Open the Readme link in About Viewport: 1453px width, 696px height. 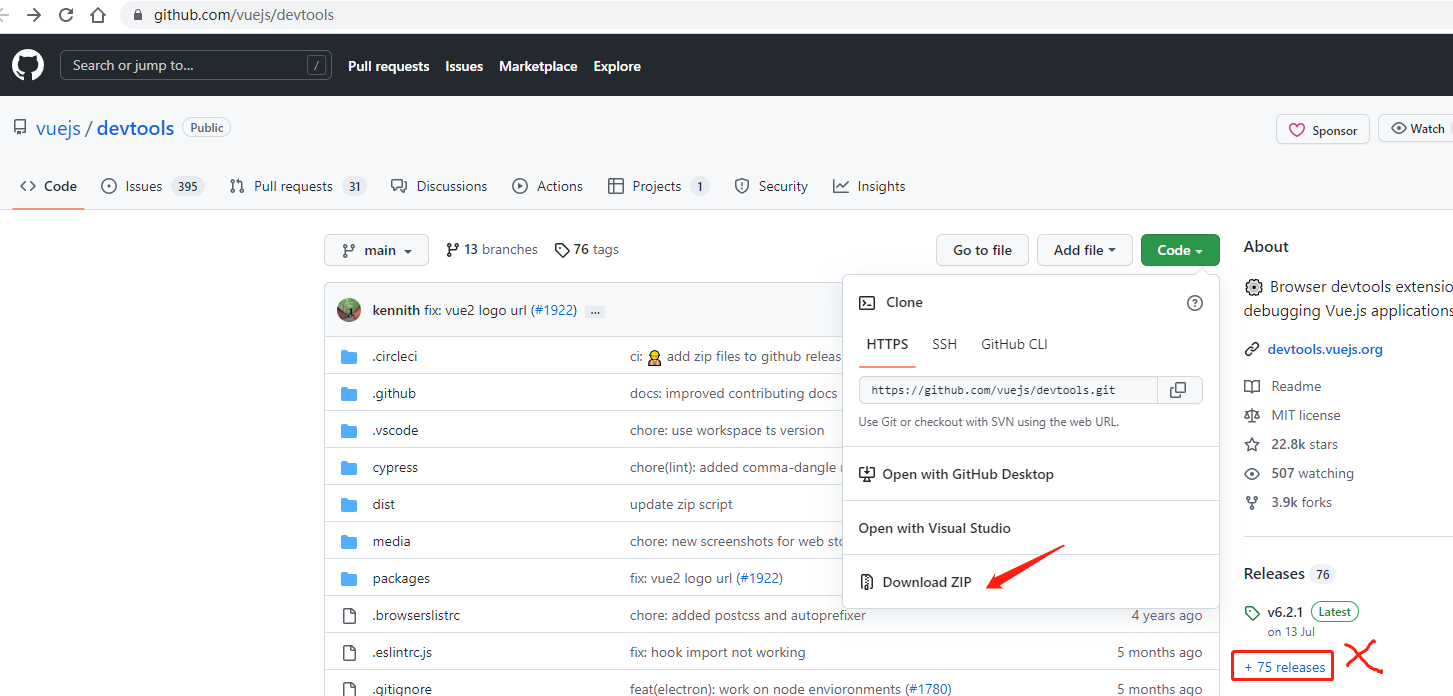coord(1284,387)
